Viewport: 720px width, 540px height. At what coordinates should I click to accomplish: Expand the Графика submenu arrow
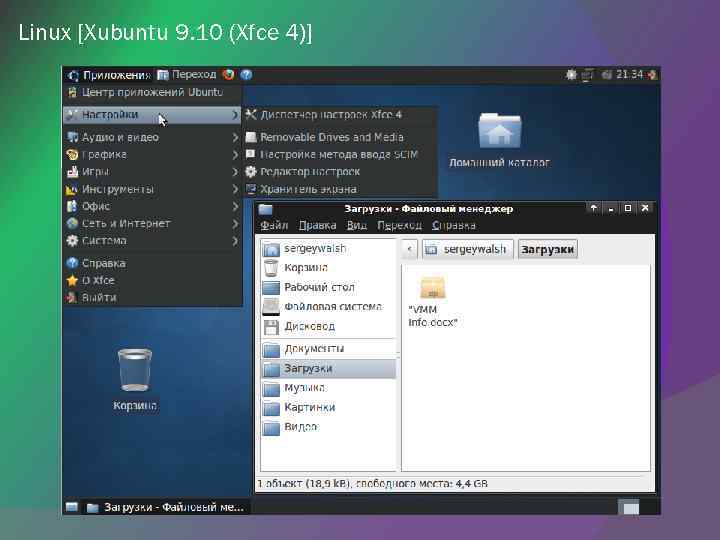click(235, 155)
